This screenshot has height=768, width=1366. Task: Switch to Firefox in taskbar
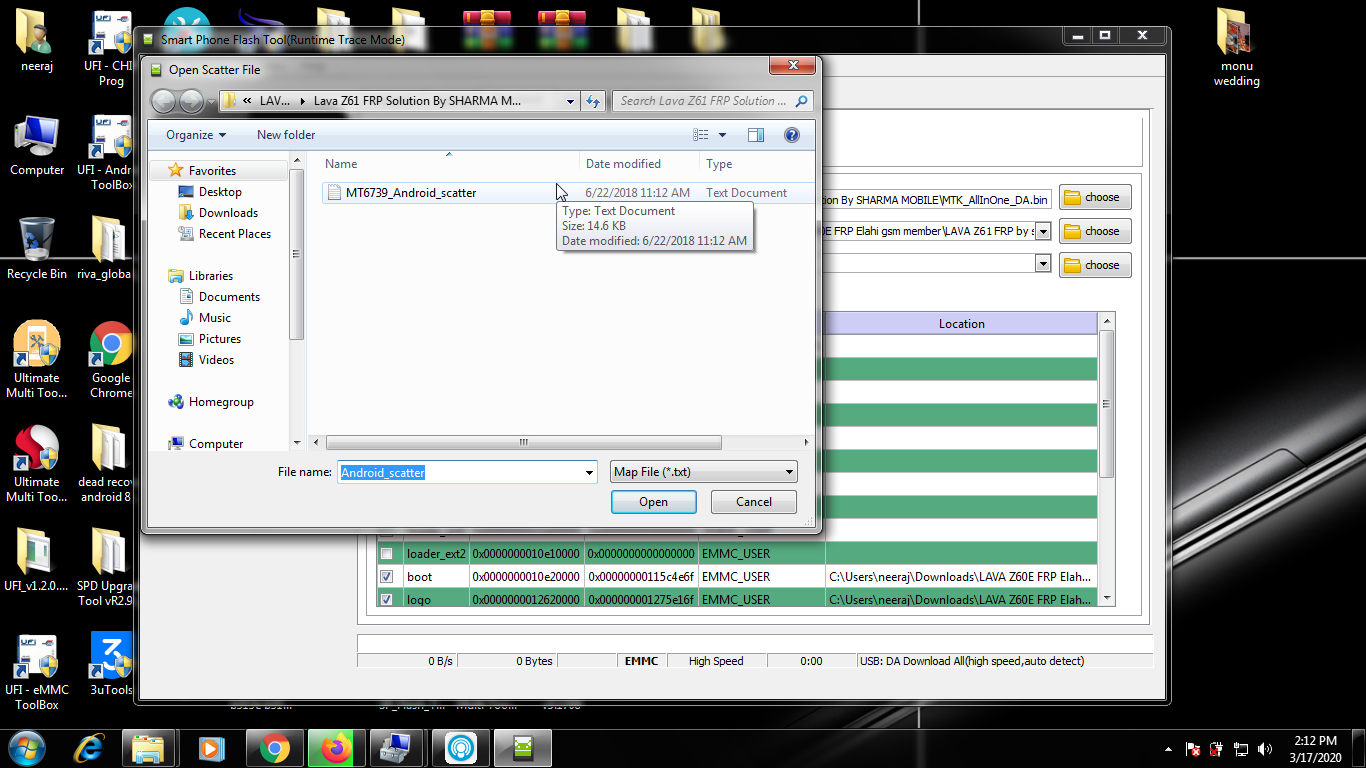point(336,748)
